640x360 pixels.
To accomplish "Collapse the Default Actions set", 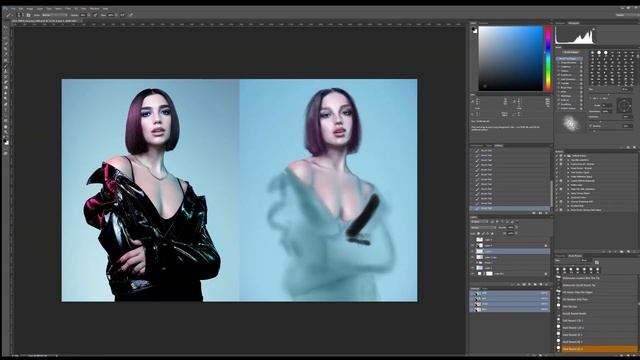I will [x=565, y=156].
